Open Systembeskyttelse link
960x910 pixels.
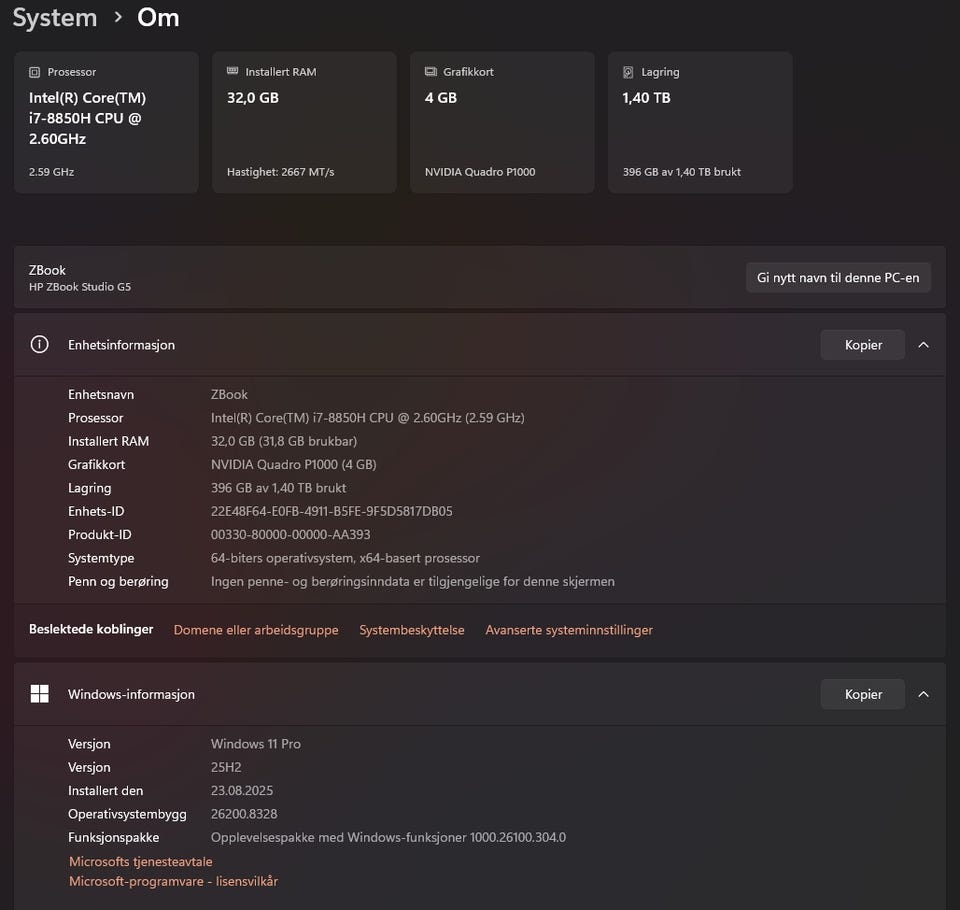point(411,630)
